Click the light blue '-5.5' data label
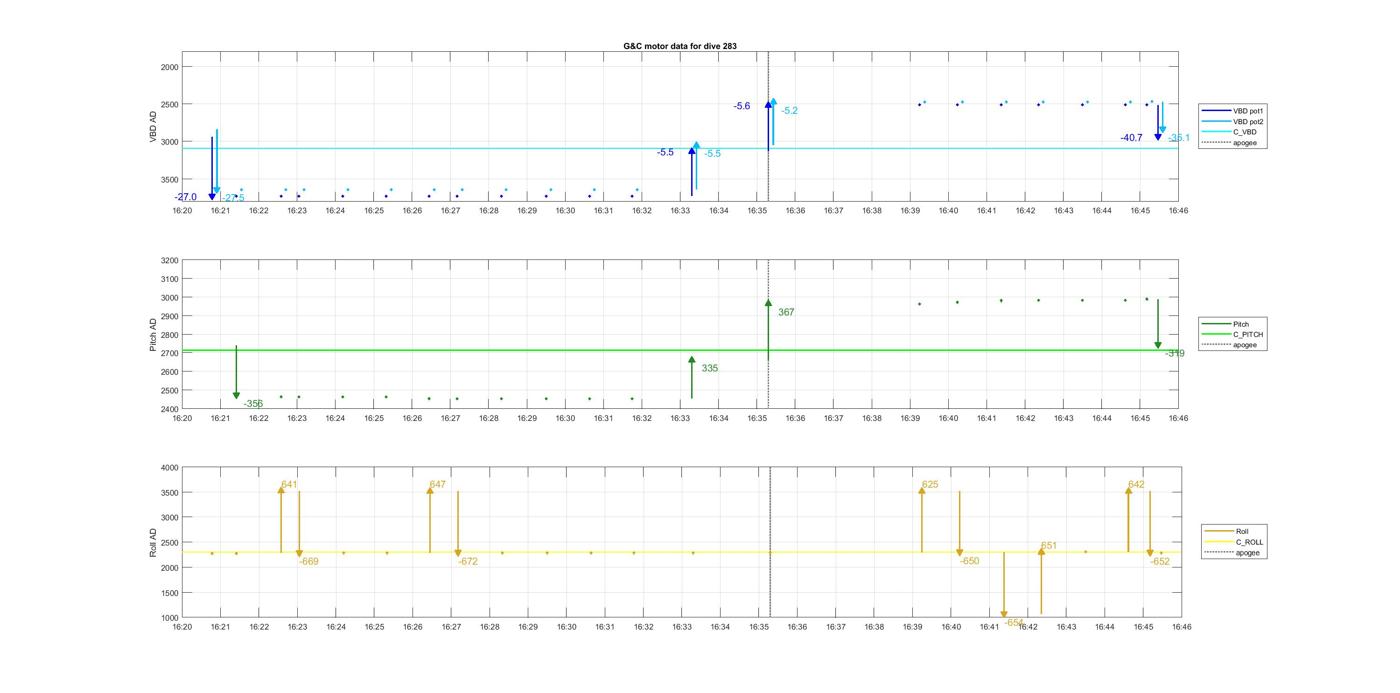The height and width of the screenshot is (693, 1400). coord(712,154)
